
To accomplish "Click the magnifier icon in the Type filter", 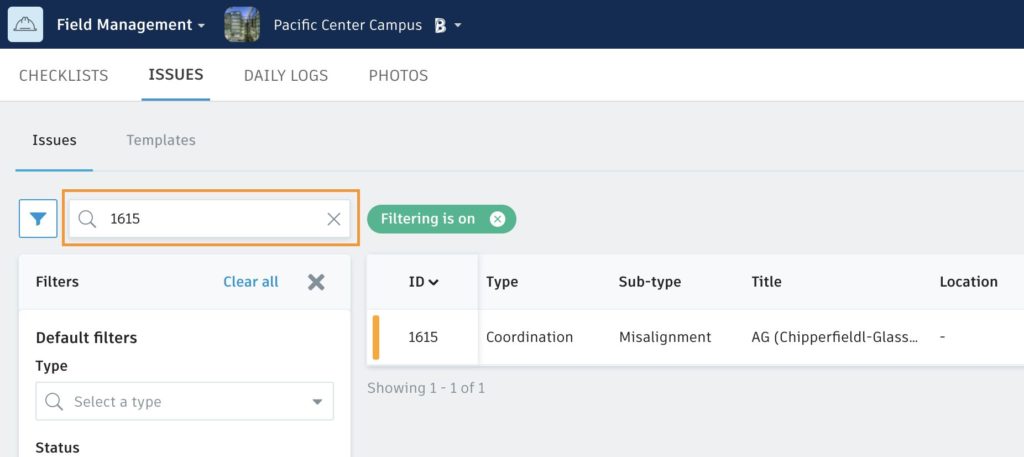I will 54,402.
